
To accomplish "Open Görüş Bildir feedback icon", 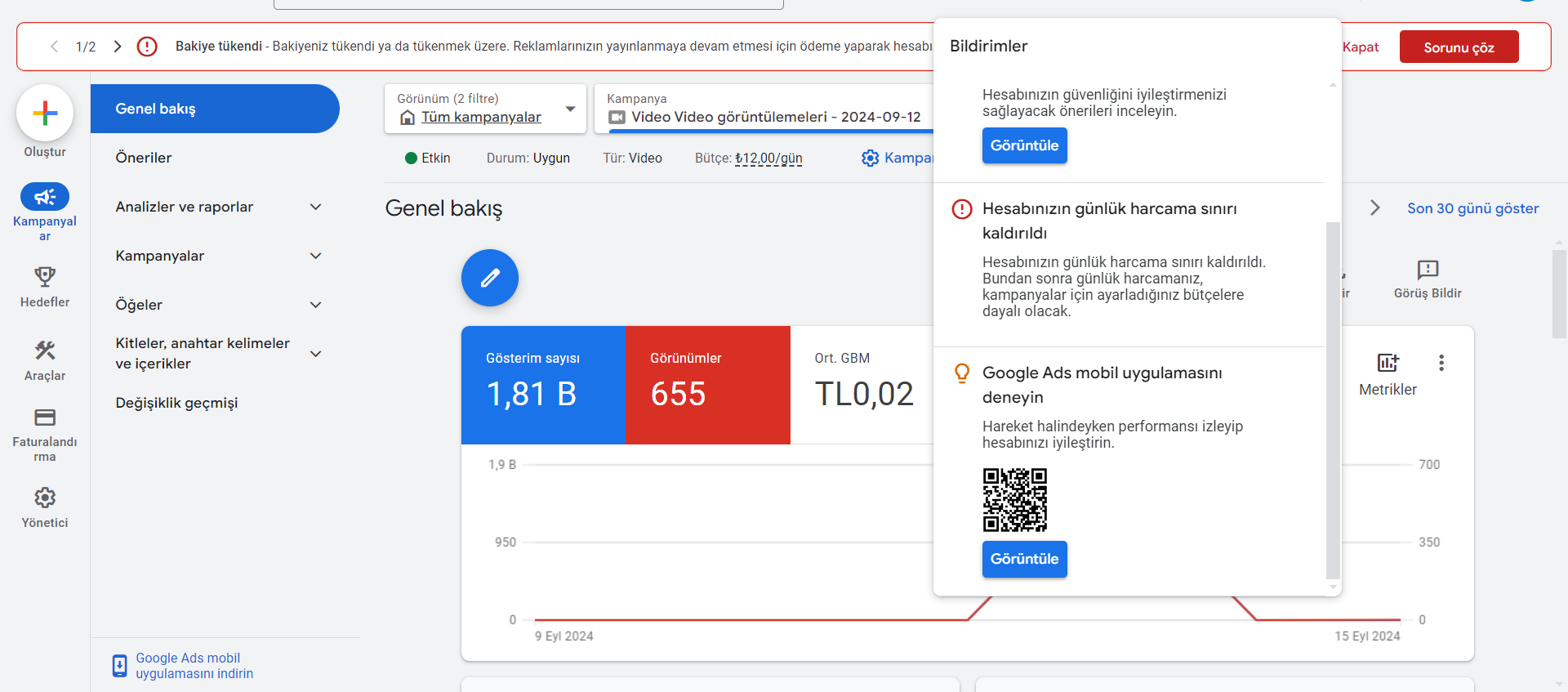I will point(1428,270).
